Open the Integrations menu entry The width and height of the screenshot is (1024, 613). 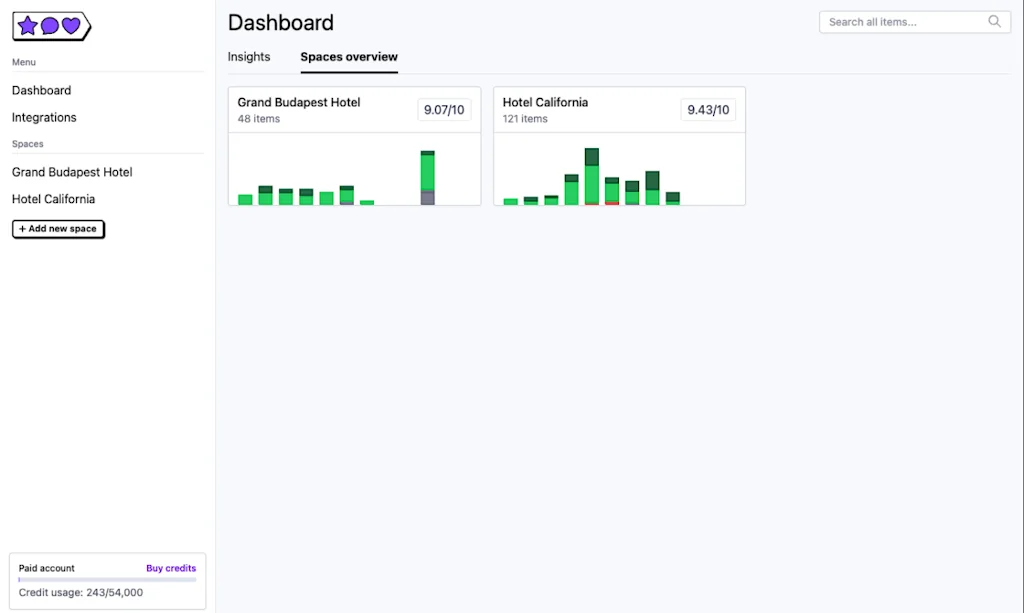43,117
